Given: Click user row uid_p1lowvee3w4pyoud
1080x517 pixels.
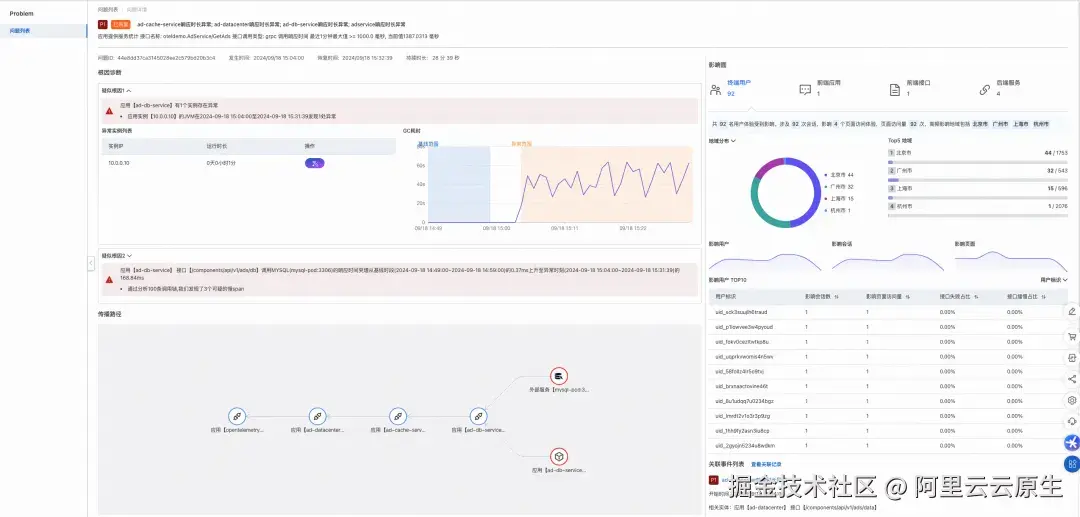Looking at the screenshot, I should 888,327.
